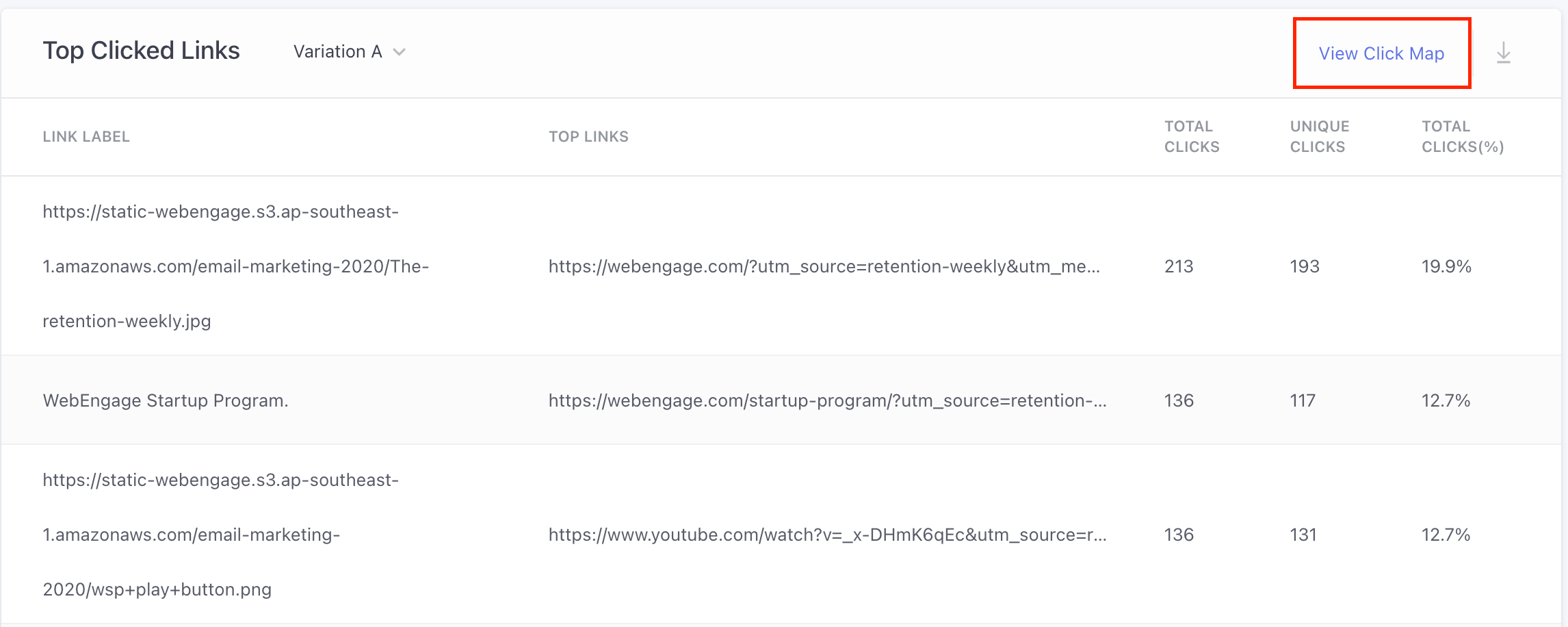Click the wsp+play+button.png link label
This screenshot has height=627, width=1568.
point(220,535)
